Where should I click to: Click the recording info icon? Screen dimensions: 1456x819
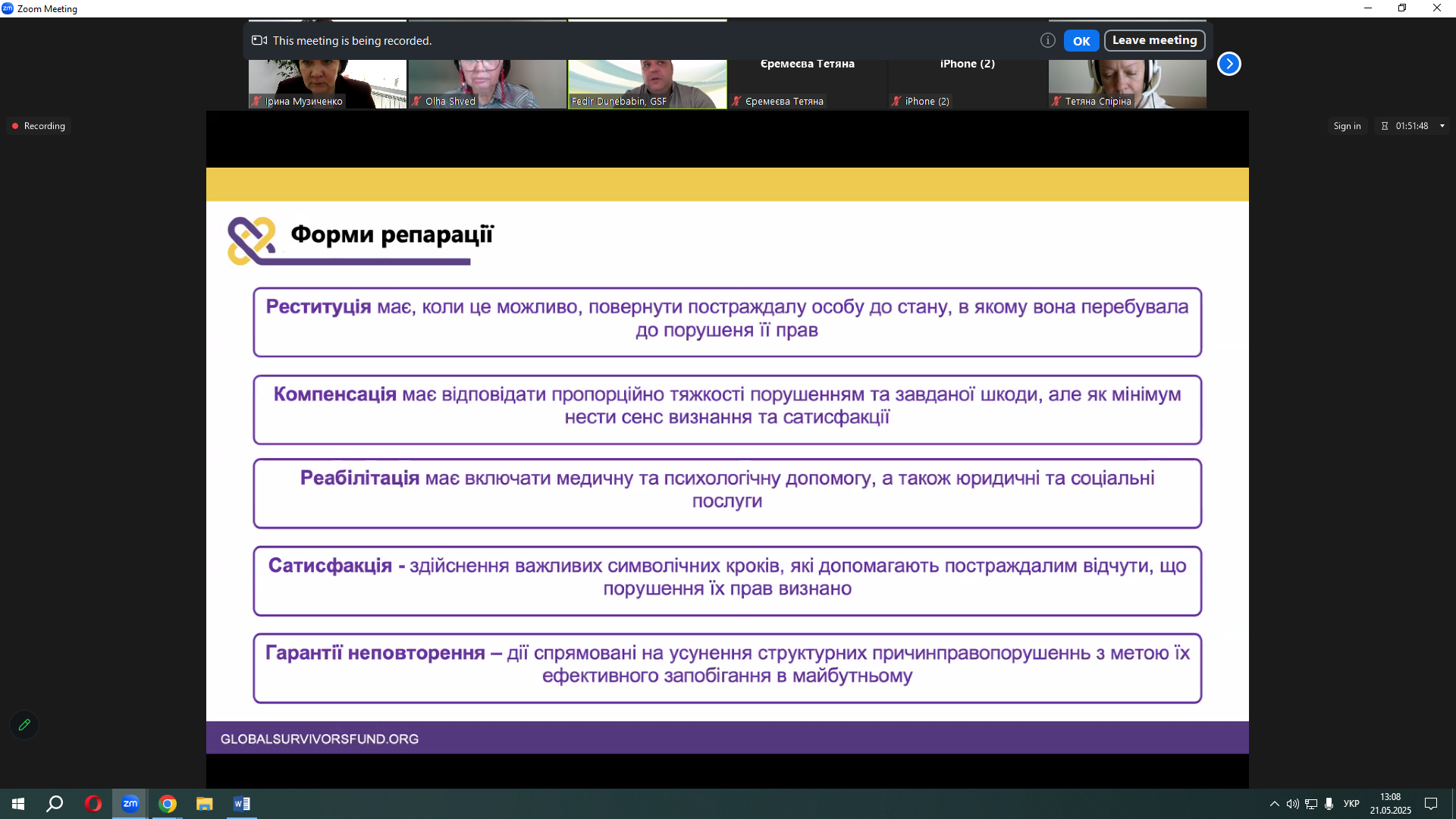point(1047,41)
